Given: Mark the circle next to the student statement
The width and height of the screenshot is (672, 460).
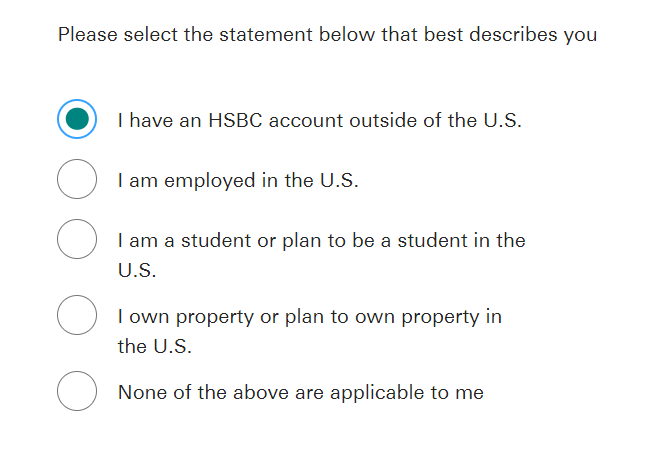Looking at the screenshot, I should point(77,239).
